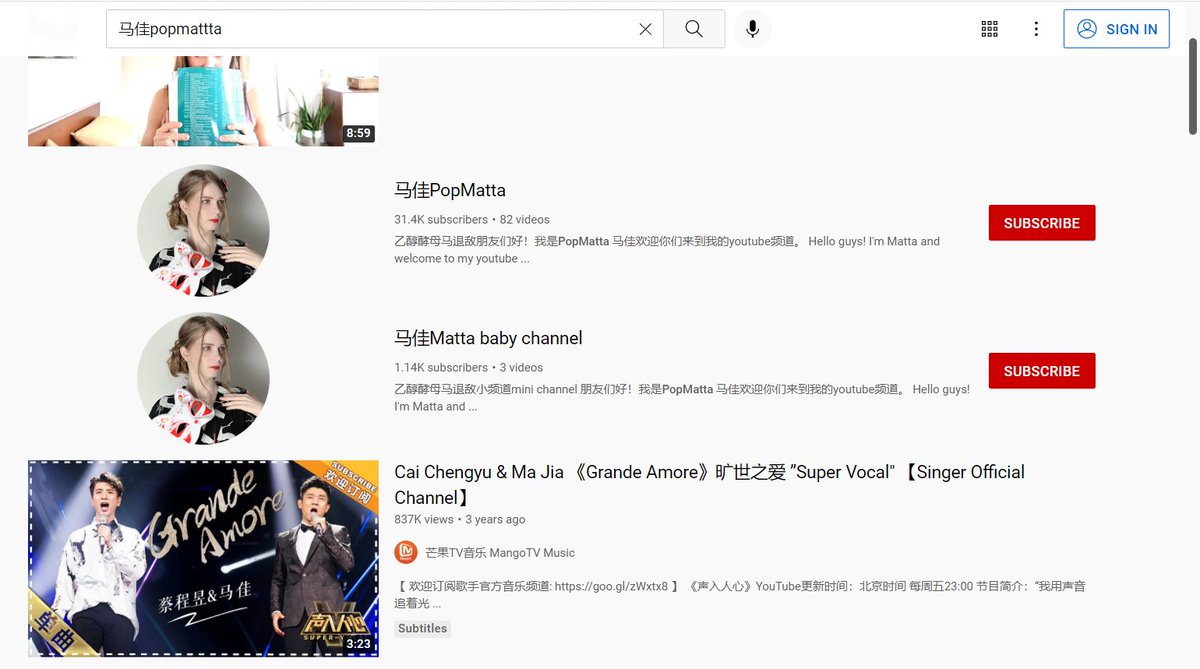Open 马佳Matta baby channel avatar
The height and width of the screenshot is (669, 1200).
click(203, 379)
